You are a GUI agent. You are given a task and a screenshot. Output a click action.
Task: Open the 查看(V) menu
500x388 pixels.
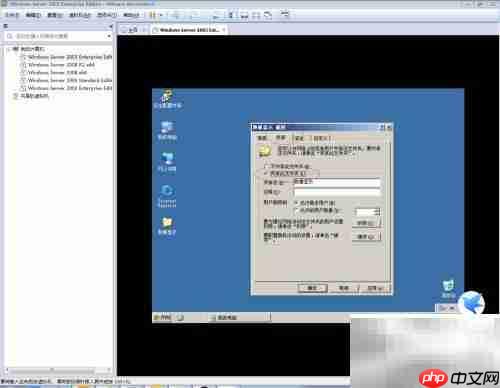55,15
